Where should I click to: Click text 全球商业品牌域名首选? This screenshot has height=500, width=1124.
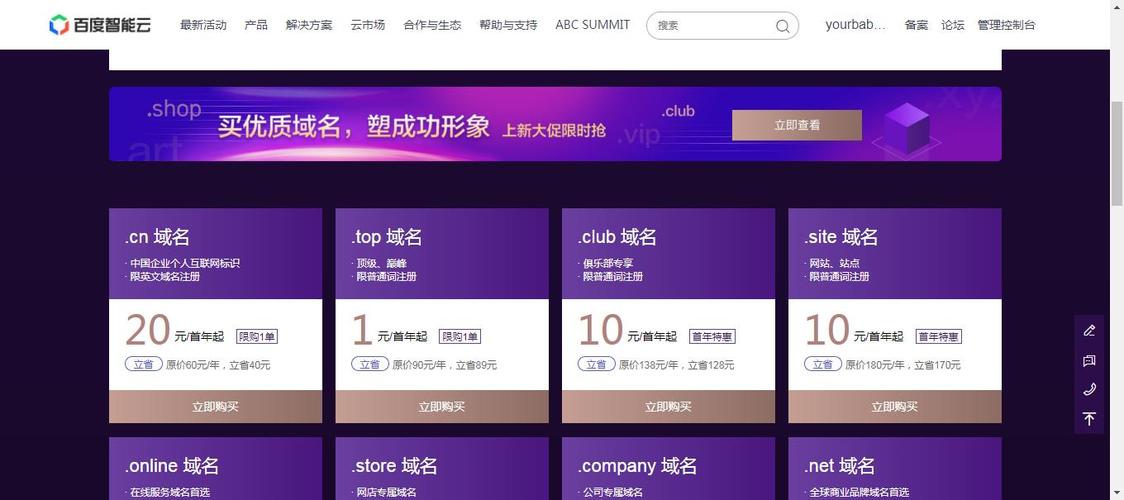pyautogui.click(x=859, y=492)
